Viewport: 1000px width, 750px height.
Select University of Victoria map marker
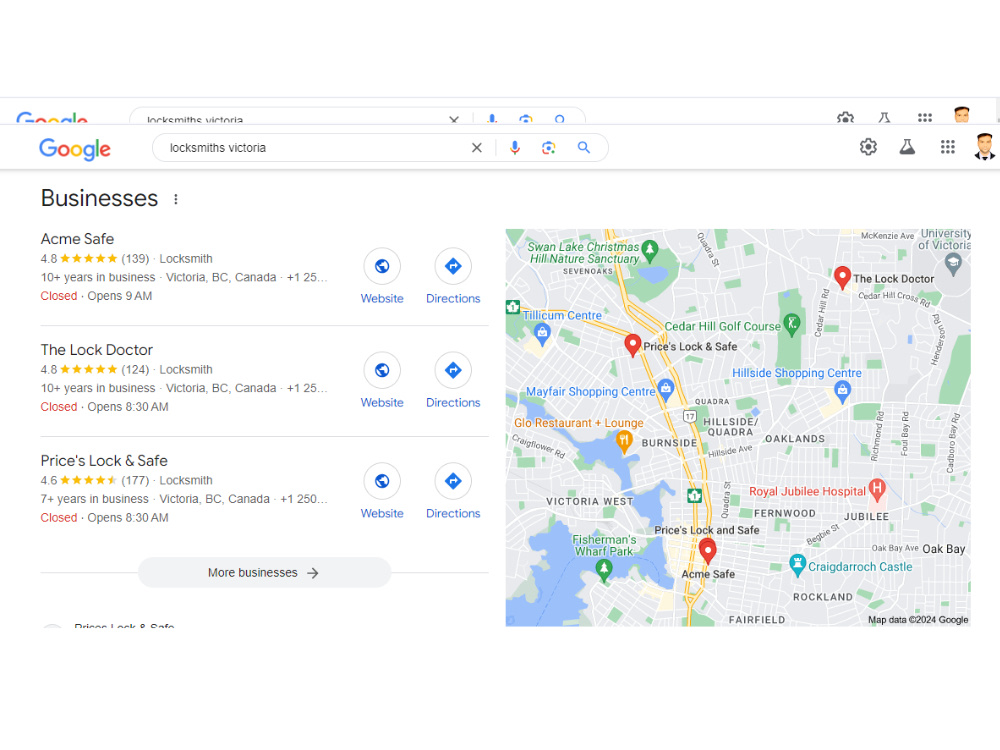[x=953, y=263]
